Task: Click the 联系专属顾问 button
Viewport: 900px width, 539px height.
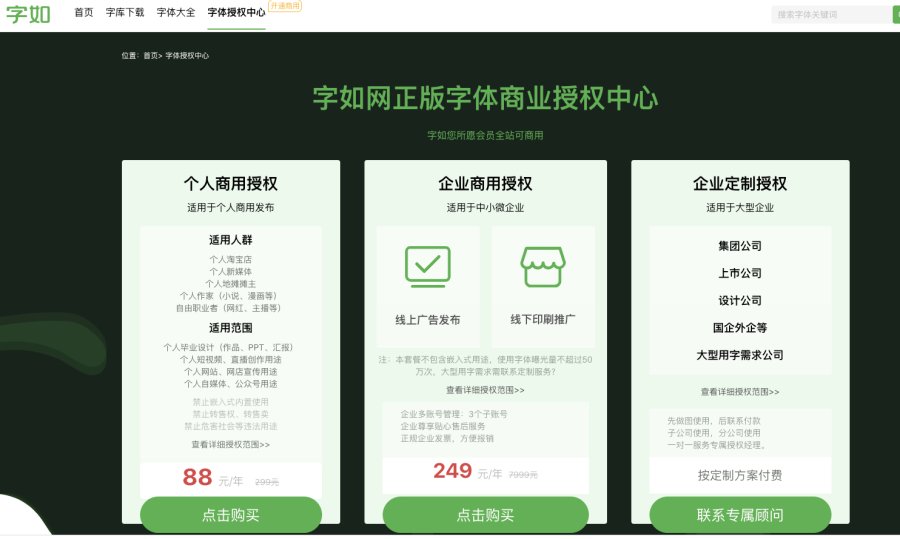Action: point(740,515)
